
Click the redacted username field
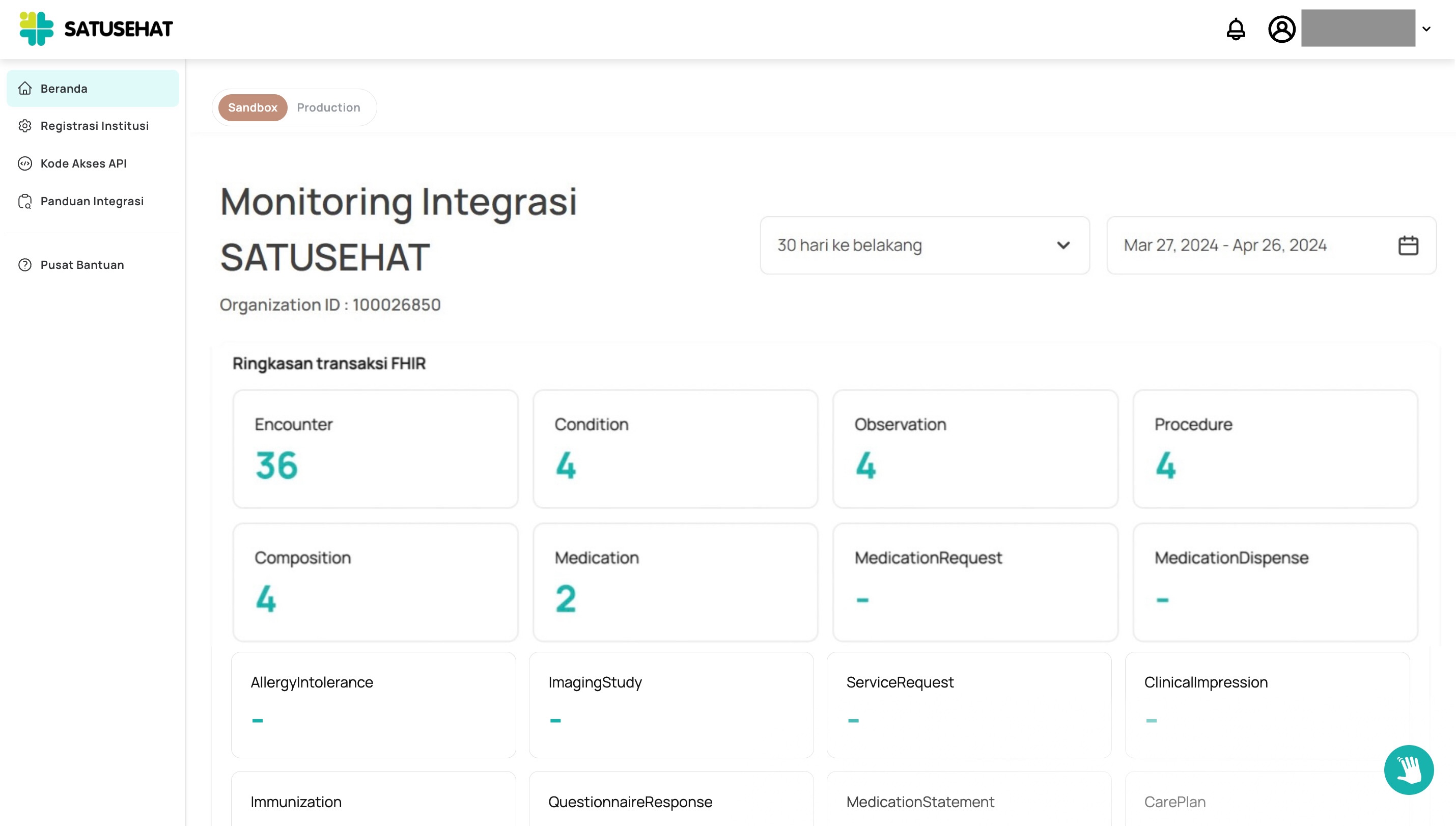pos(1358,28)
